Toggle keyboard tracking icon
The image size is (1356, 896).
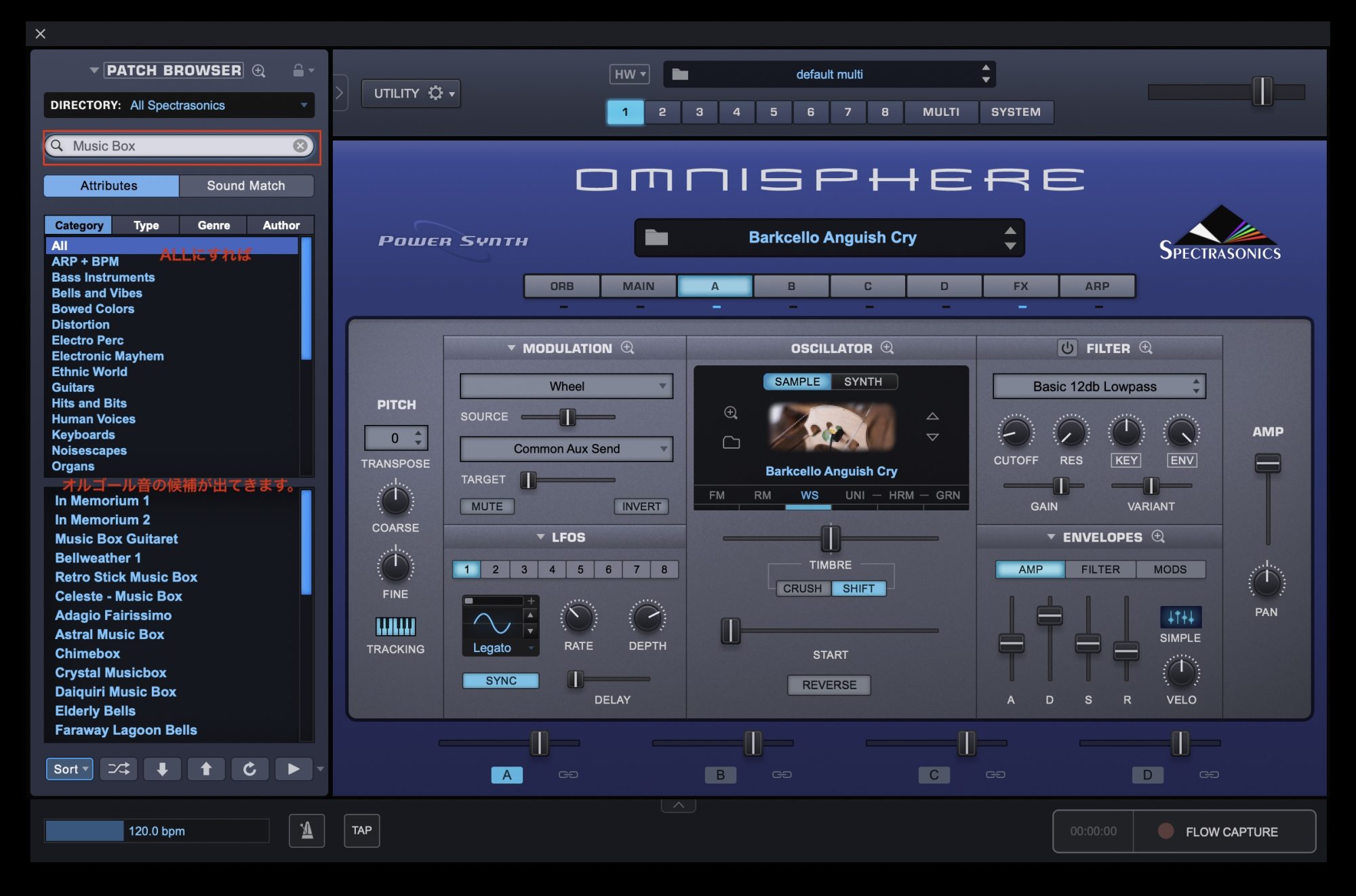(396, 626)
